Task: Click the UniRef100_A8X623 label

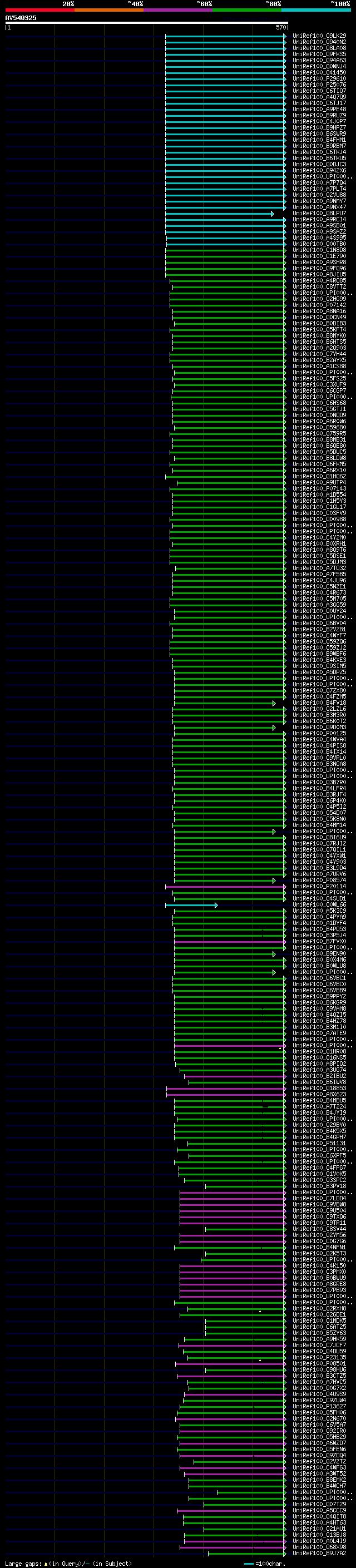Action: coord(319,1095)
